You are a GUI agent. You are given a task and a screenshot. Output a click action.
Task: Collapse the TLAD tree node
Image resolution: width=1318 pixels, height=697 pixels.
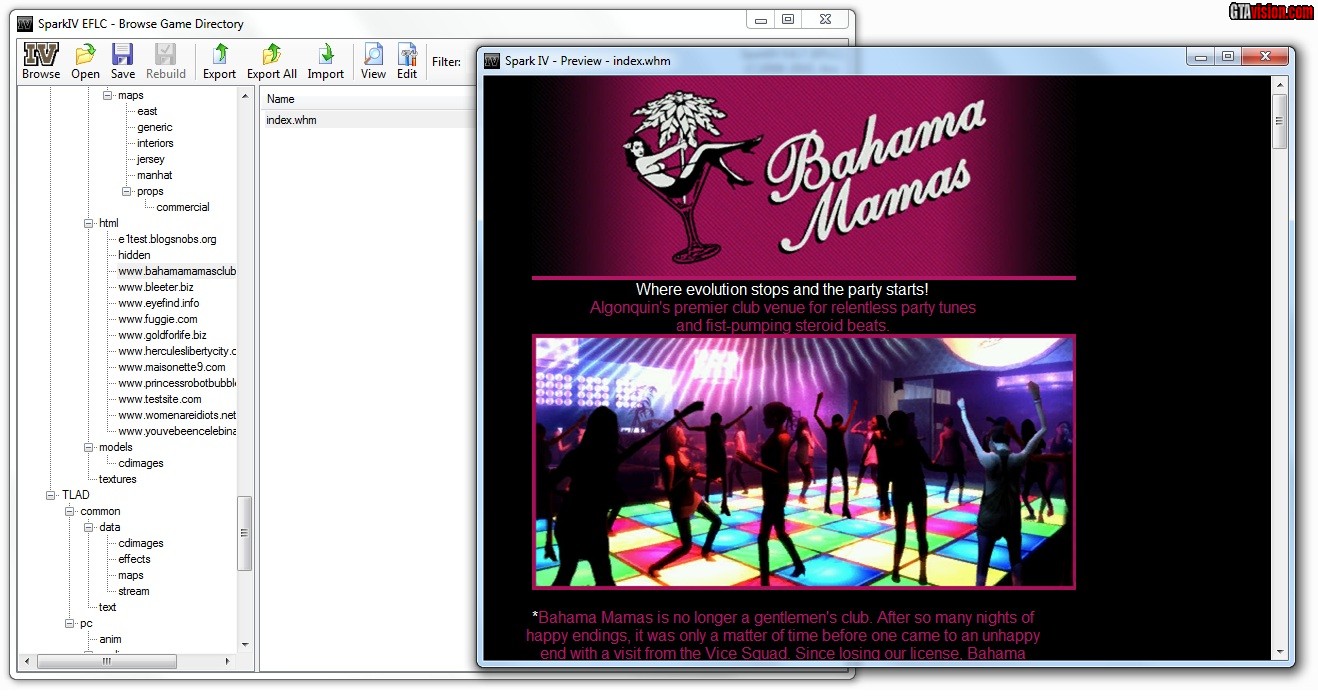[51, 495]
